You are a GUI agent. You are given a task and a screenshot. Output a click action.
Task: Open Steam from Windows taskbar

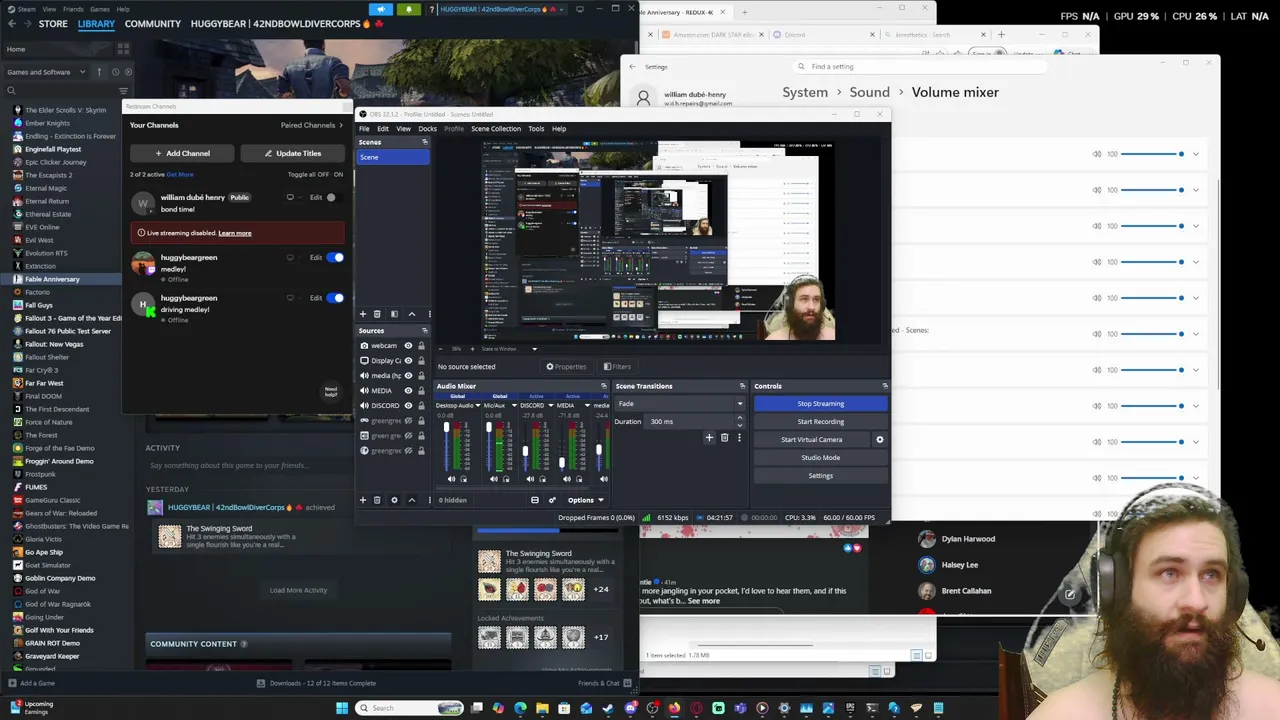608,708
